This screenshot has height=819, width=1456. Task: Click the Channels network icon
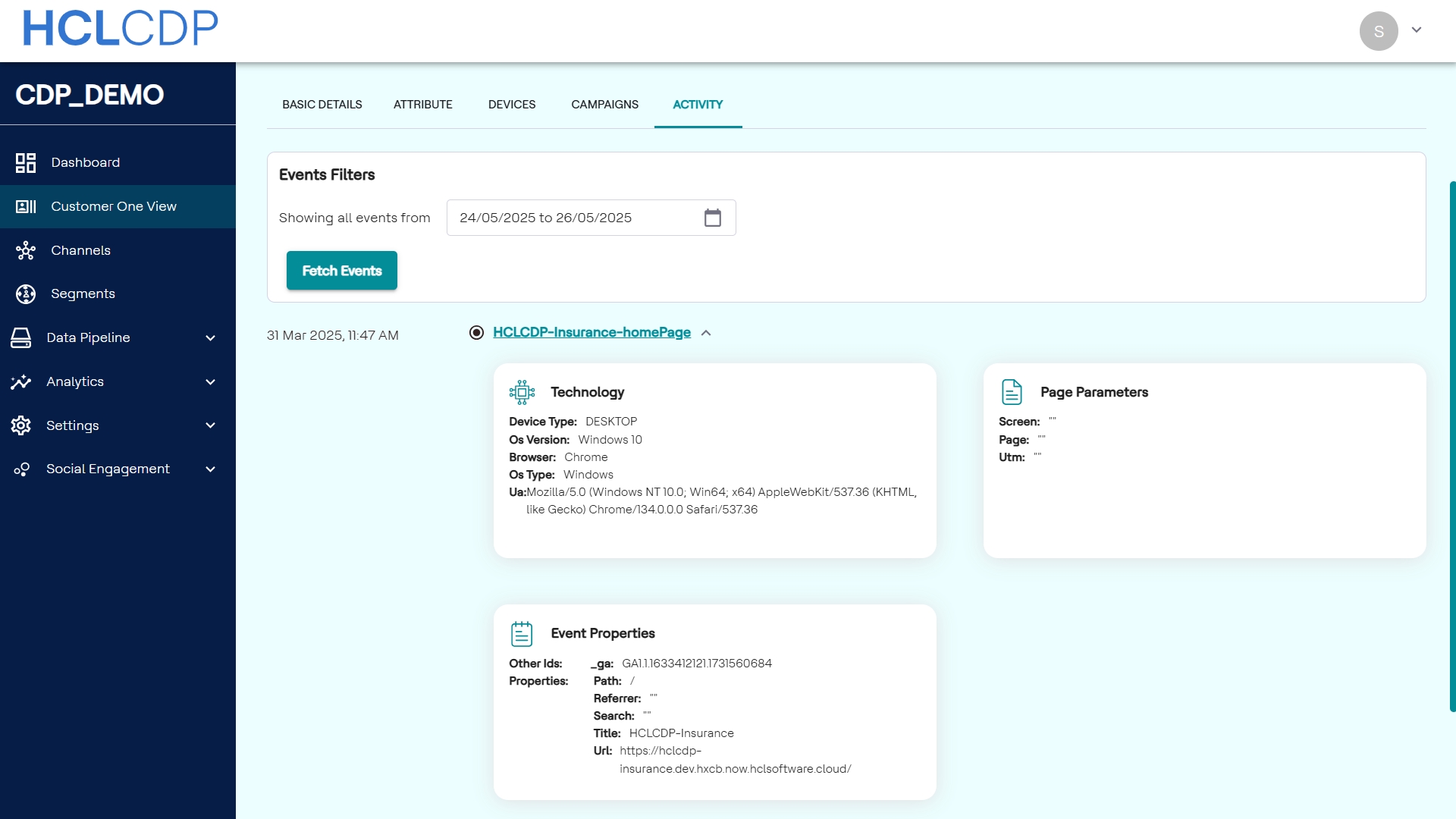(26, 250)
